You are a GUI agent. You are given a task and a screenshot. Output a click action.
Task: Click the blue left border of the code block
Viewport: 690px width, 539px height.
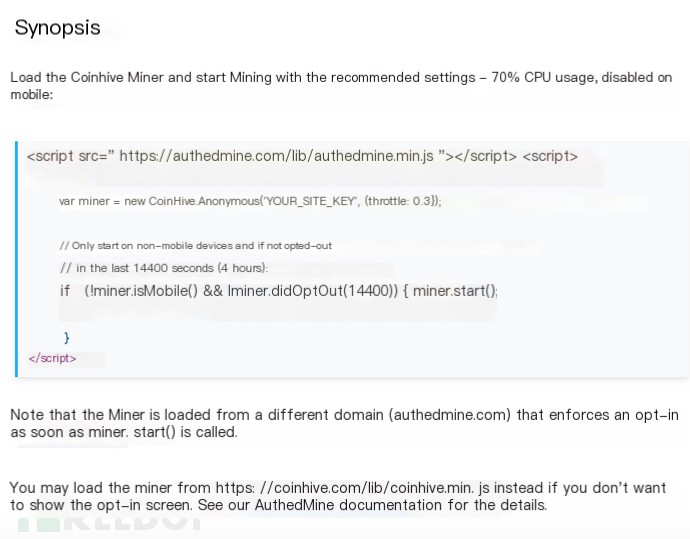[17, 259]
